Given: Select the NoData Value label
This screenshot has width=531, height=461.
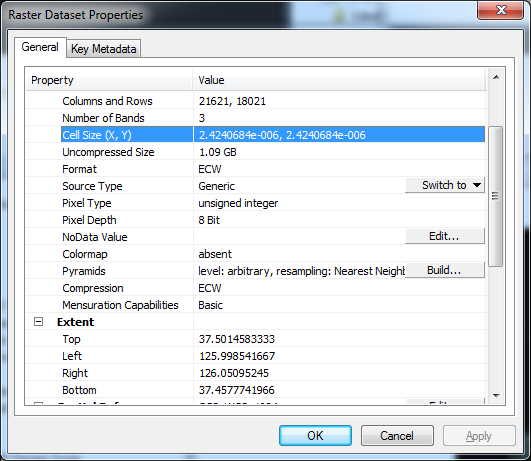Looking at the screenshot, I should pyautogui.click(x=95, y=237).
